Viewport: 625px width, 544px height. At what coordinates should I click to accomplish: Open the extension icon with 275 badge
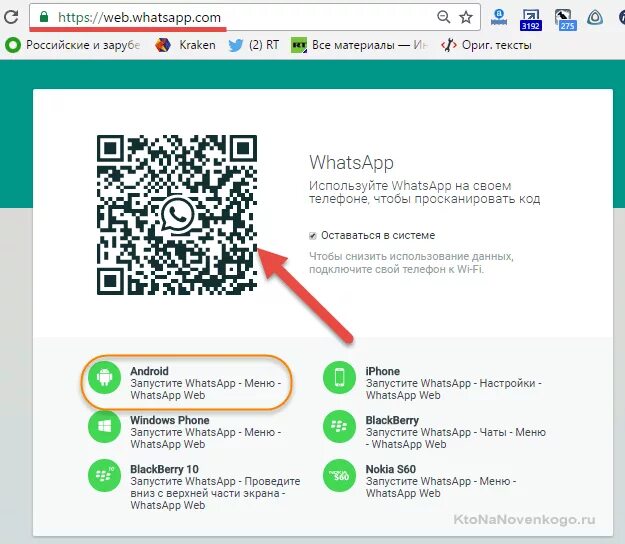coord(565,19)
